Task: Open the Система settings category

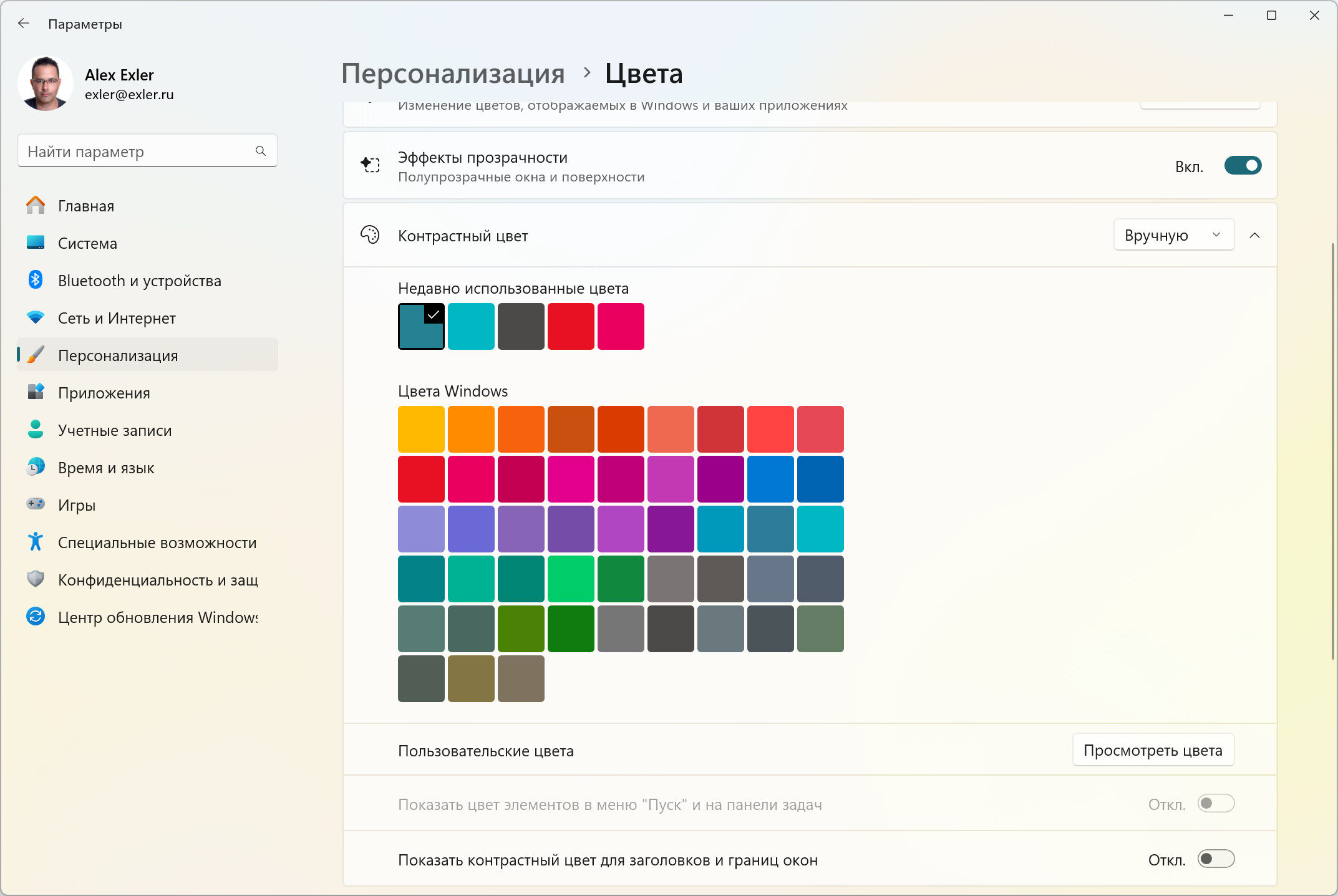Action: (87, 243)
